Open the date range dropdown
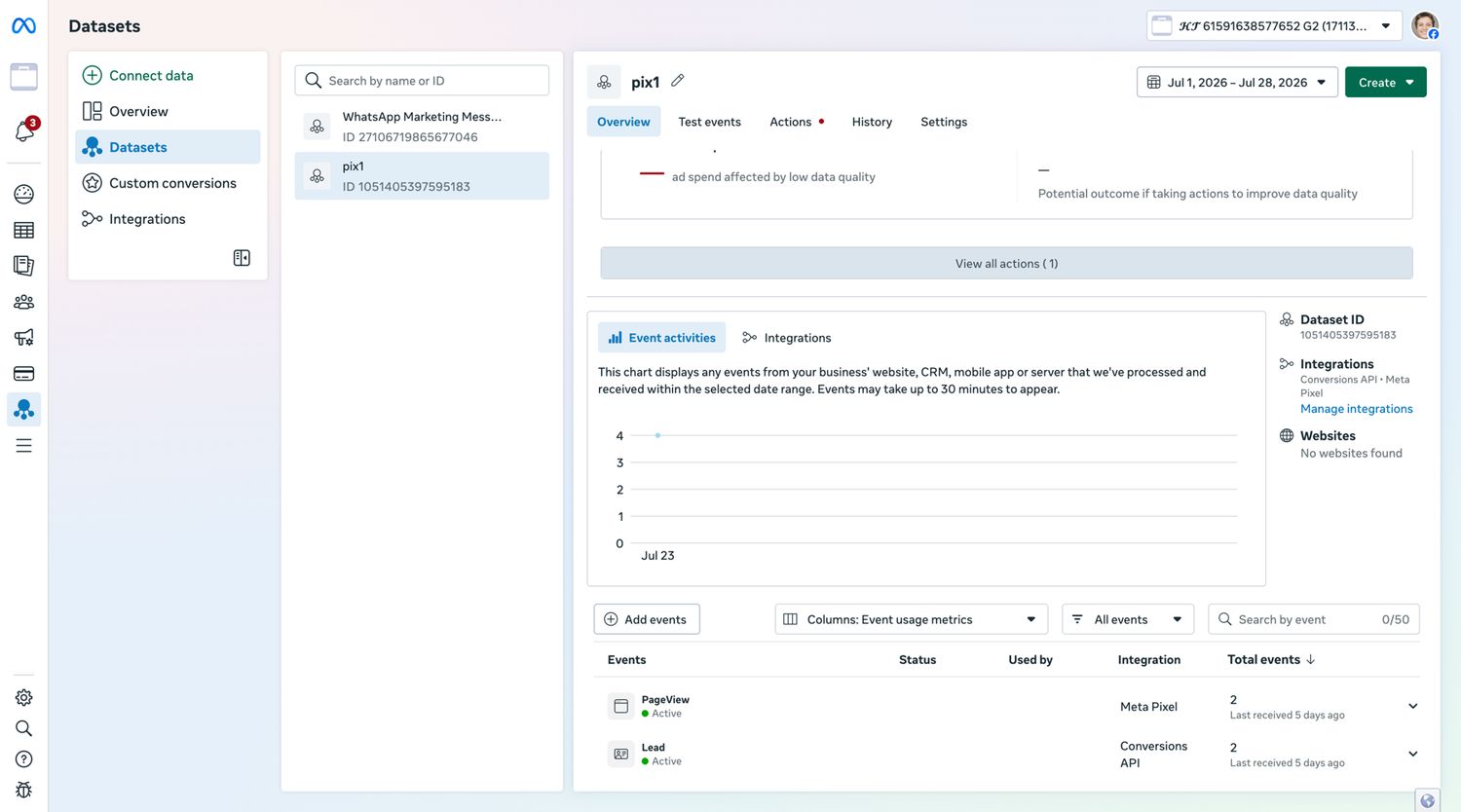The image size is (1461, 812). point(1237,83)
